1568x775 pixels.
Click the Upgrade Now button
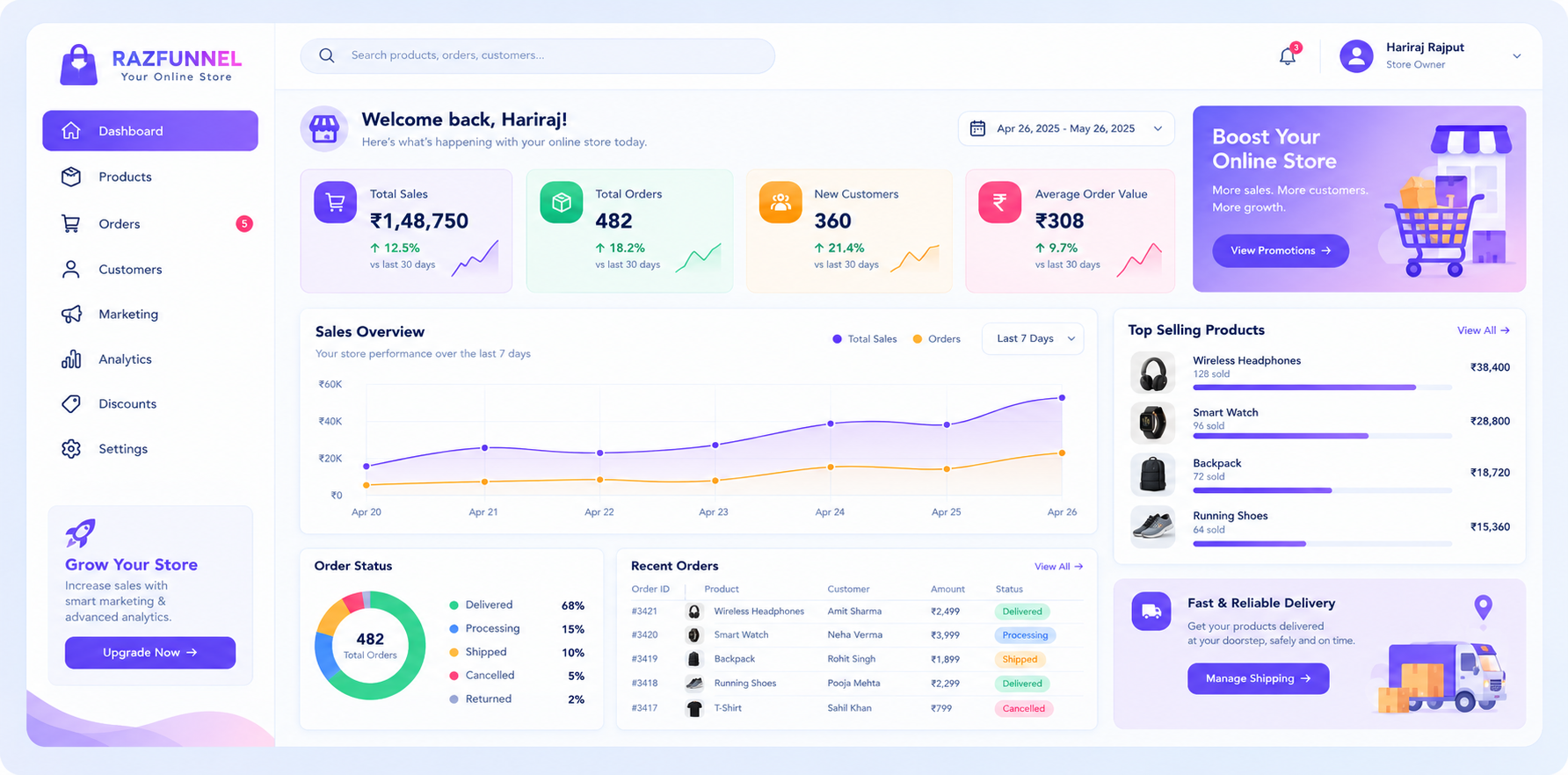click(150, 653)
